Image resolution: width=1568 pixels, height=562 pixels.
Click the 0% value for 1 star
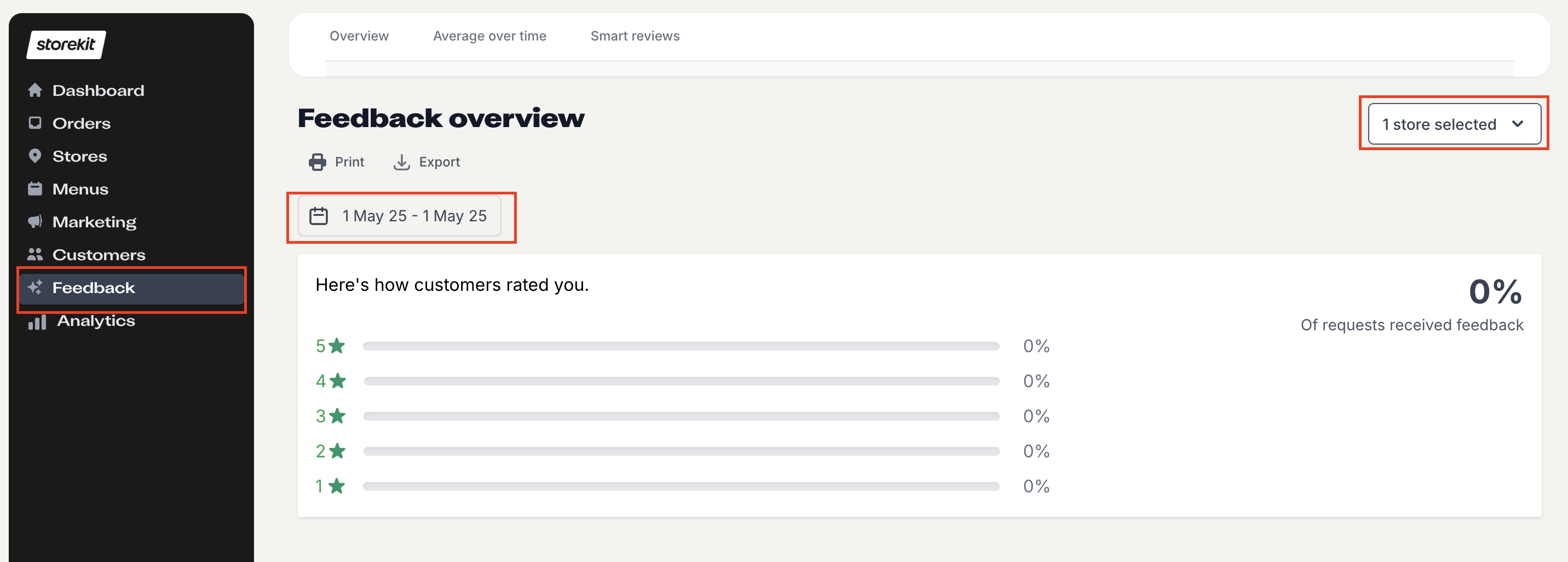[1036, 486]
